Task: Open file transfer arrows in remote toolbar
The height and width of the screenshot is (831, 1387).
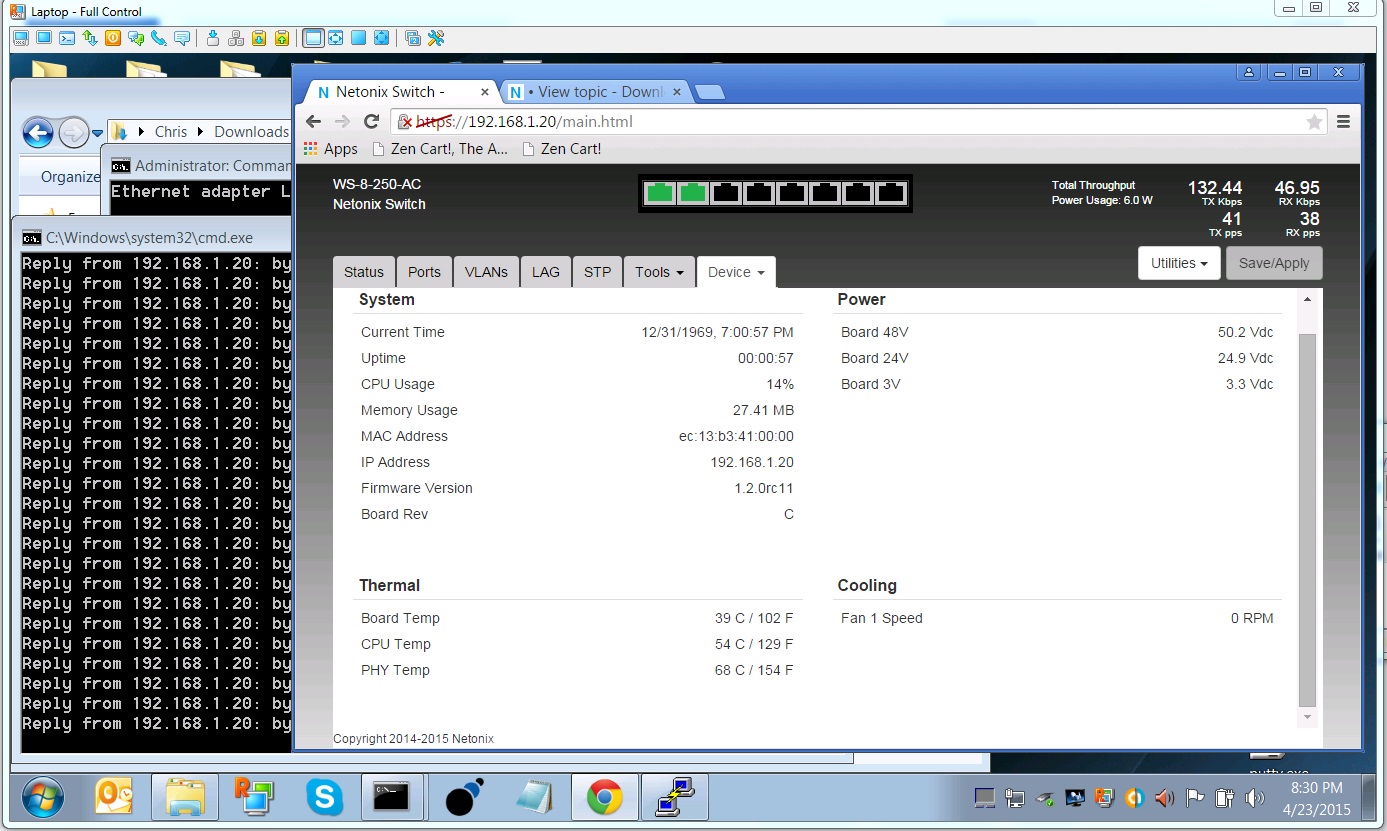Action: [90, 38]
